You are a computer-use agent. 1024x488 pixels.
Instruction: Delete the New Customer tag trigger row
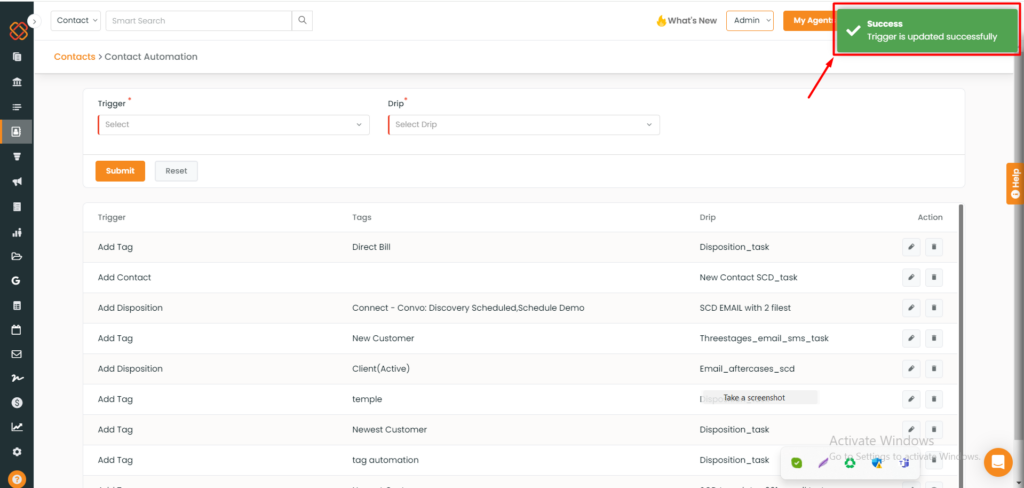(x=934, y=338)
